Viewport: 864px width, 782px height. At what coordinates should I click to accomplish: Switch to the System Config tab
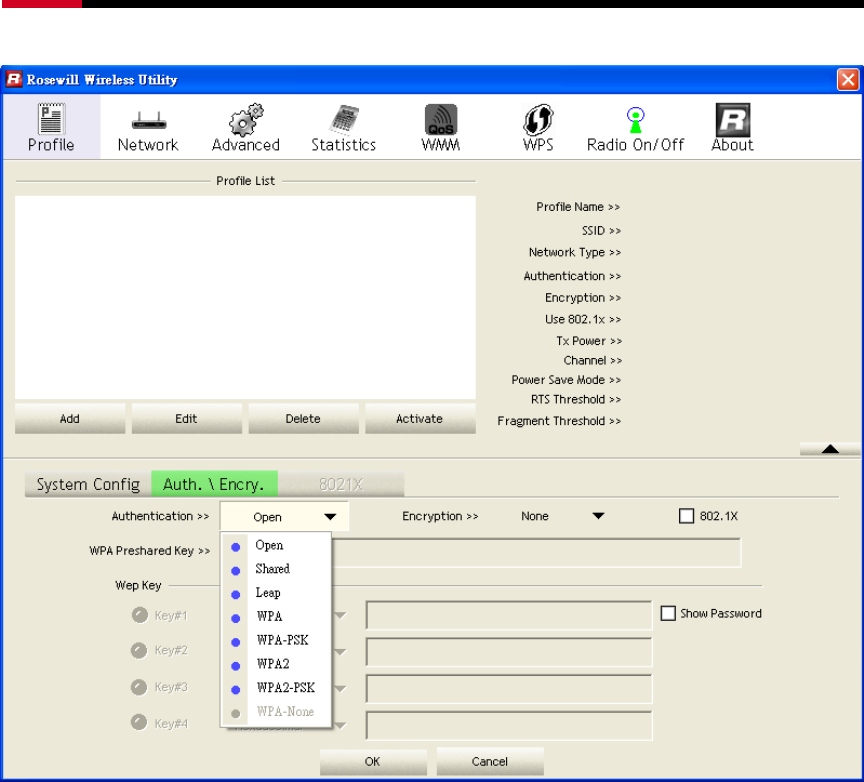click(x=88, y=485)
